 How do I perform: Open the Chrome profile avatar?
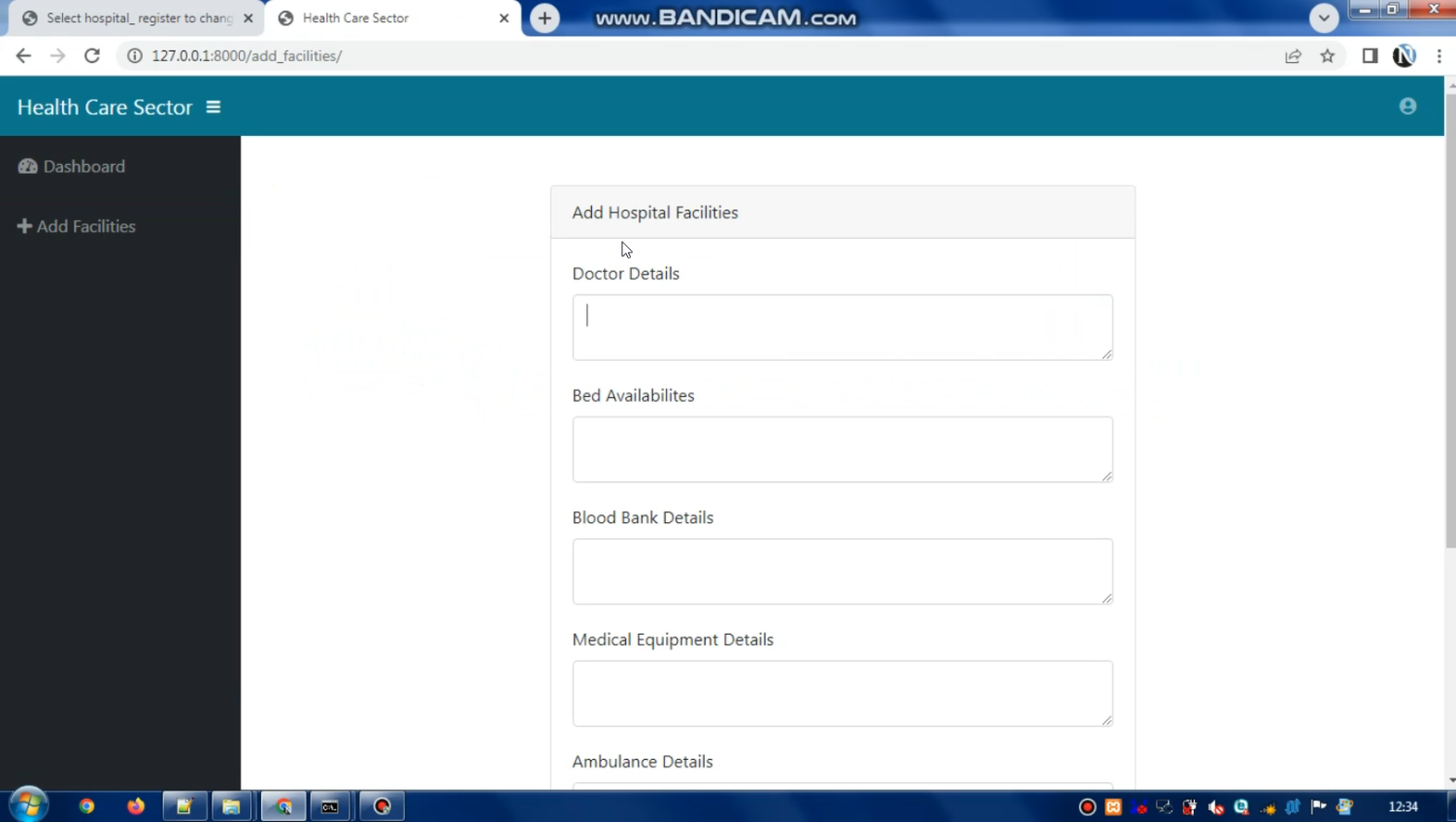[x=1404, y=55]
